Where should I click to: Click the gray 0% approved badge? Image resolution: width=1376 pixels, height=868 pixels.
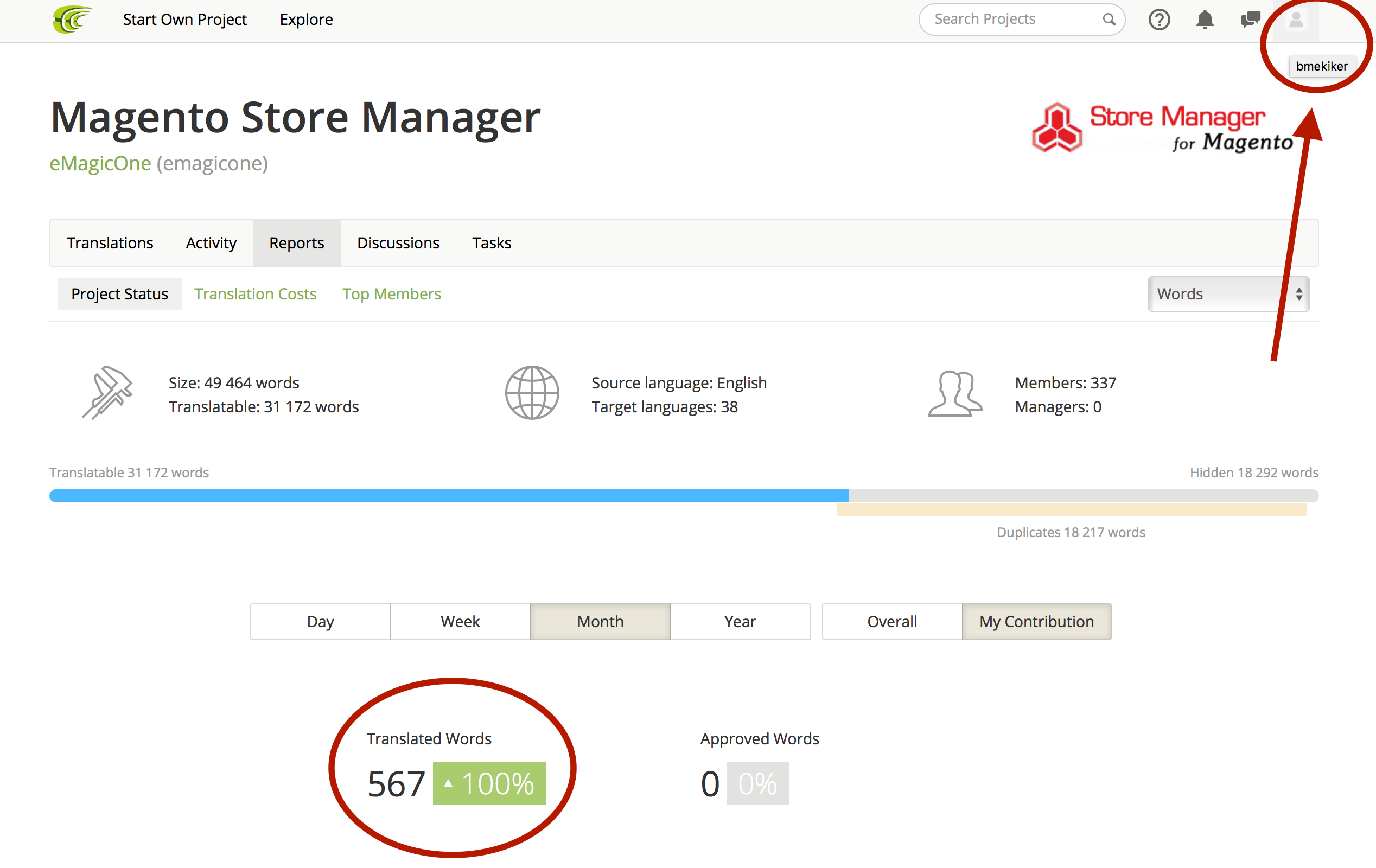click(757, 783)
